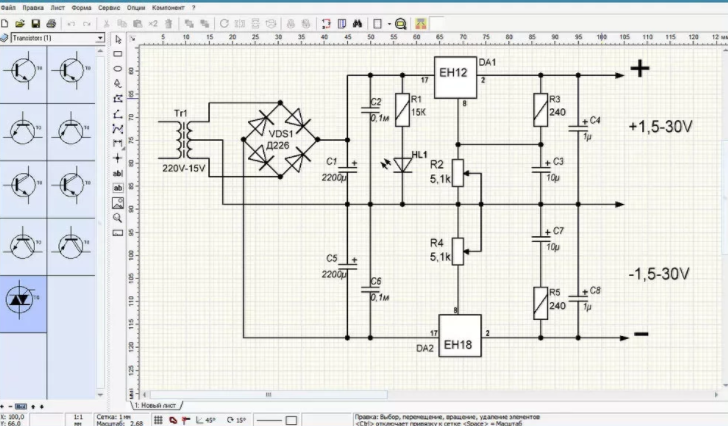
Task: Select the zoom magnifier tool in sidebar
Action: 118,218
